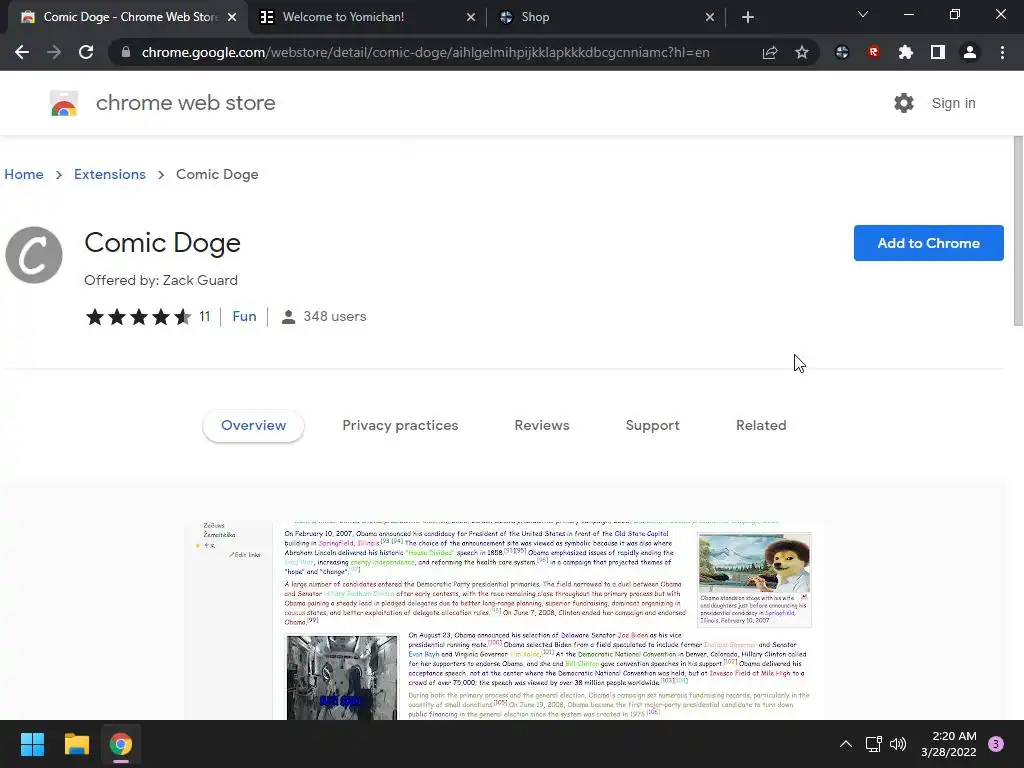
Task: Open the Support tab
Action: pyautogui.click(x=652, y=426)
